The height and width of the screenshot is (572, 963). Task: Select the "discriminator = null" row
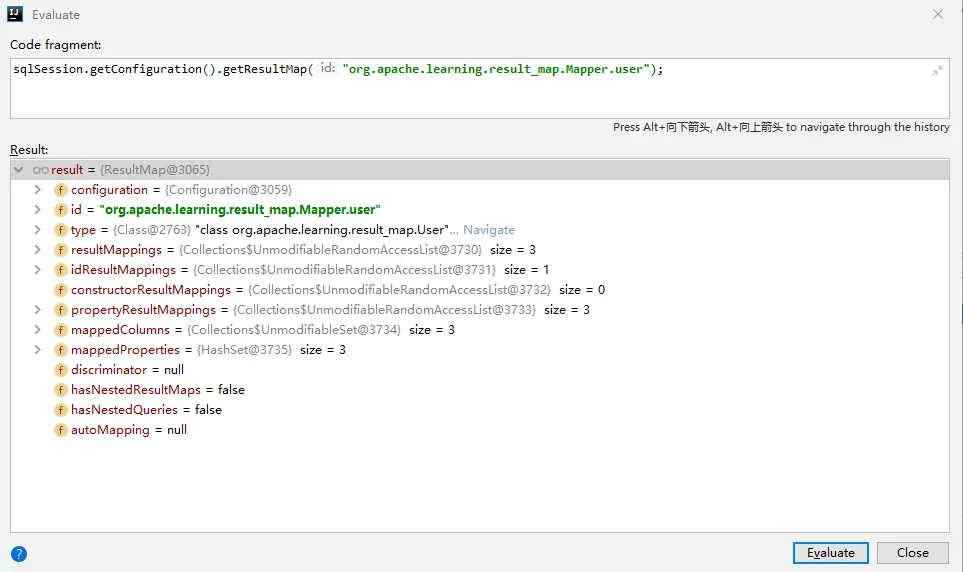coord(480,370)
